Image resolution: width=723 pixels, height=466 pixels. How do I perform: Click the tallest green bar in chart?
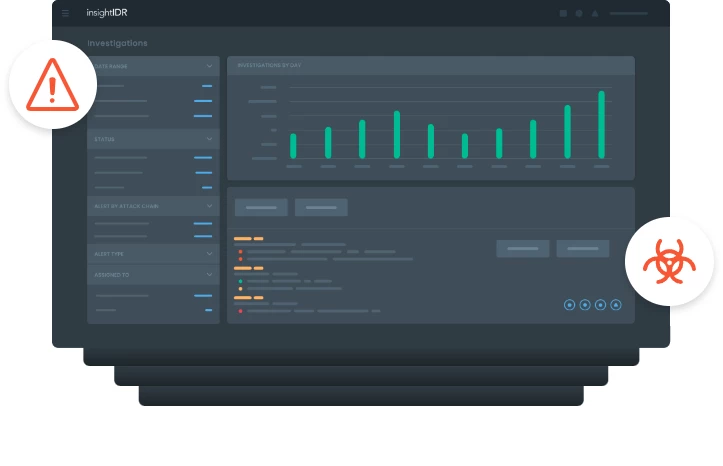(x=601, y=124)
